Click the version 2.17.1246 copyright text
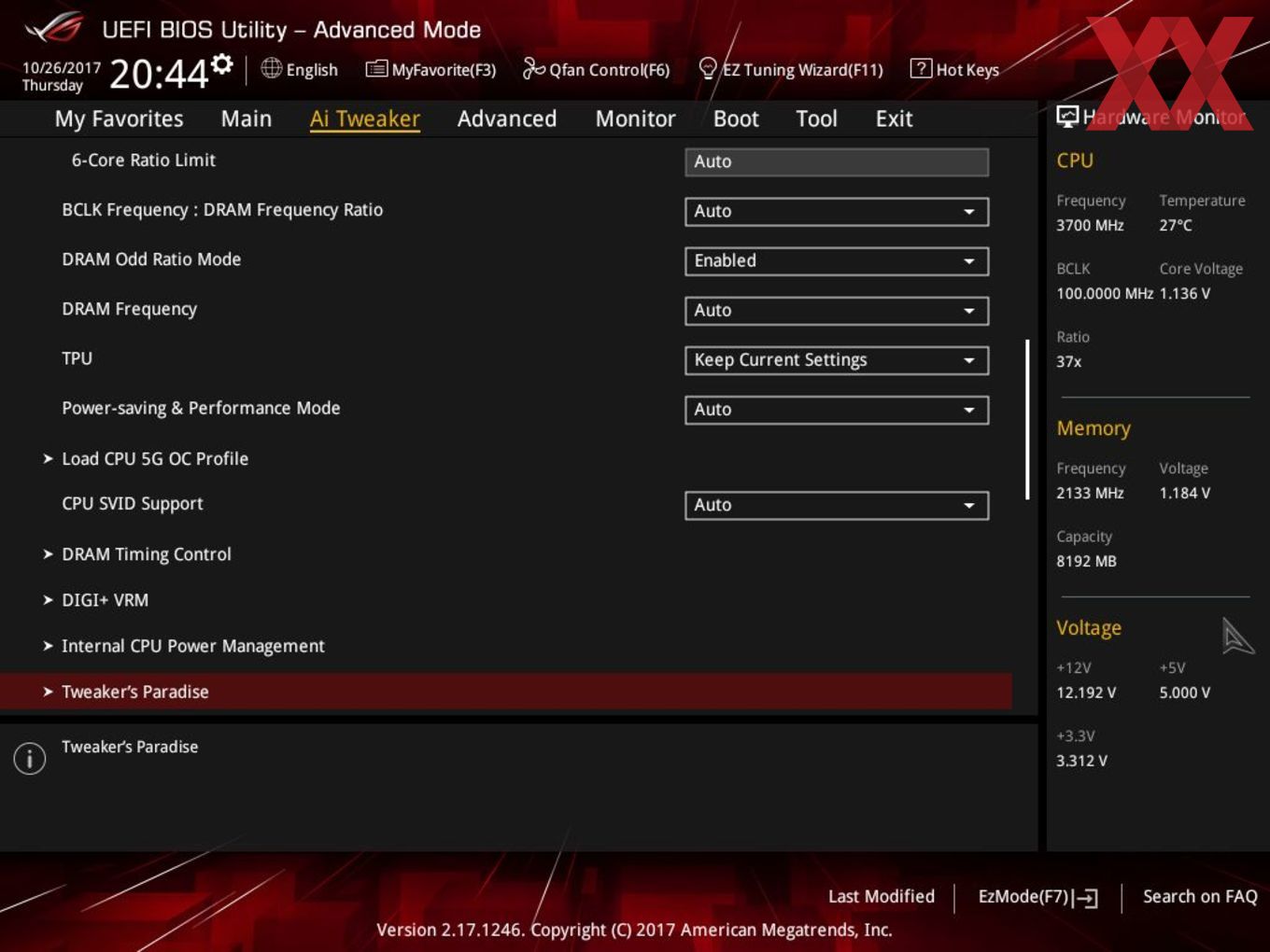Screen dimensions: 1270x952 click(x=634, y=930)
